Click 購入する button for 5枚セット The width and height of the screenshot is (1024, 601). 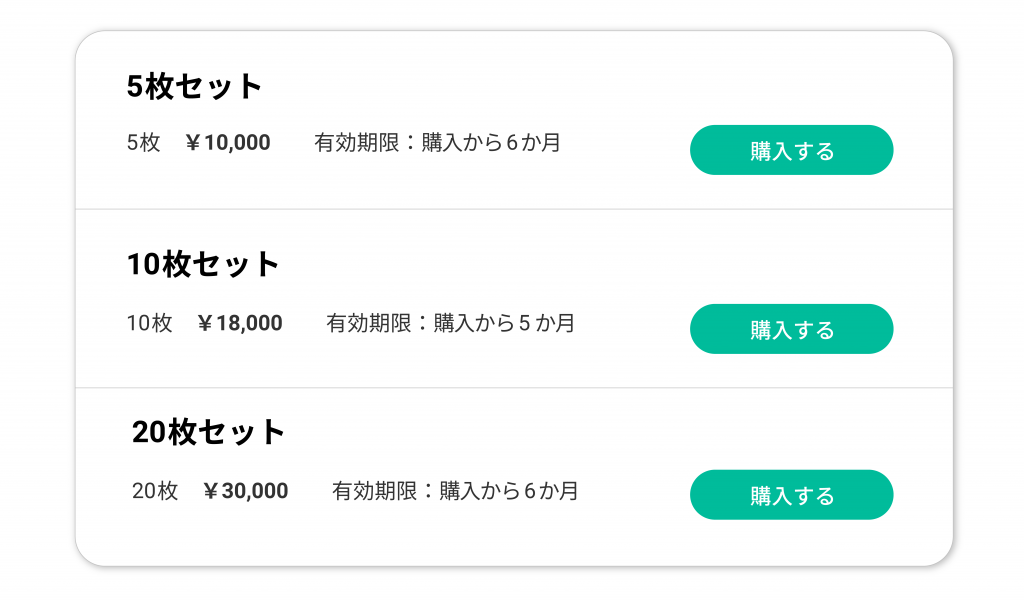[x=791, y=150]
